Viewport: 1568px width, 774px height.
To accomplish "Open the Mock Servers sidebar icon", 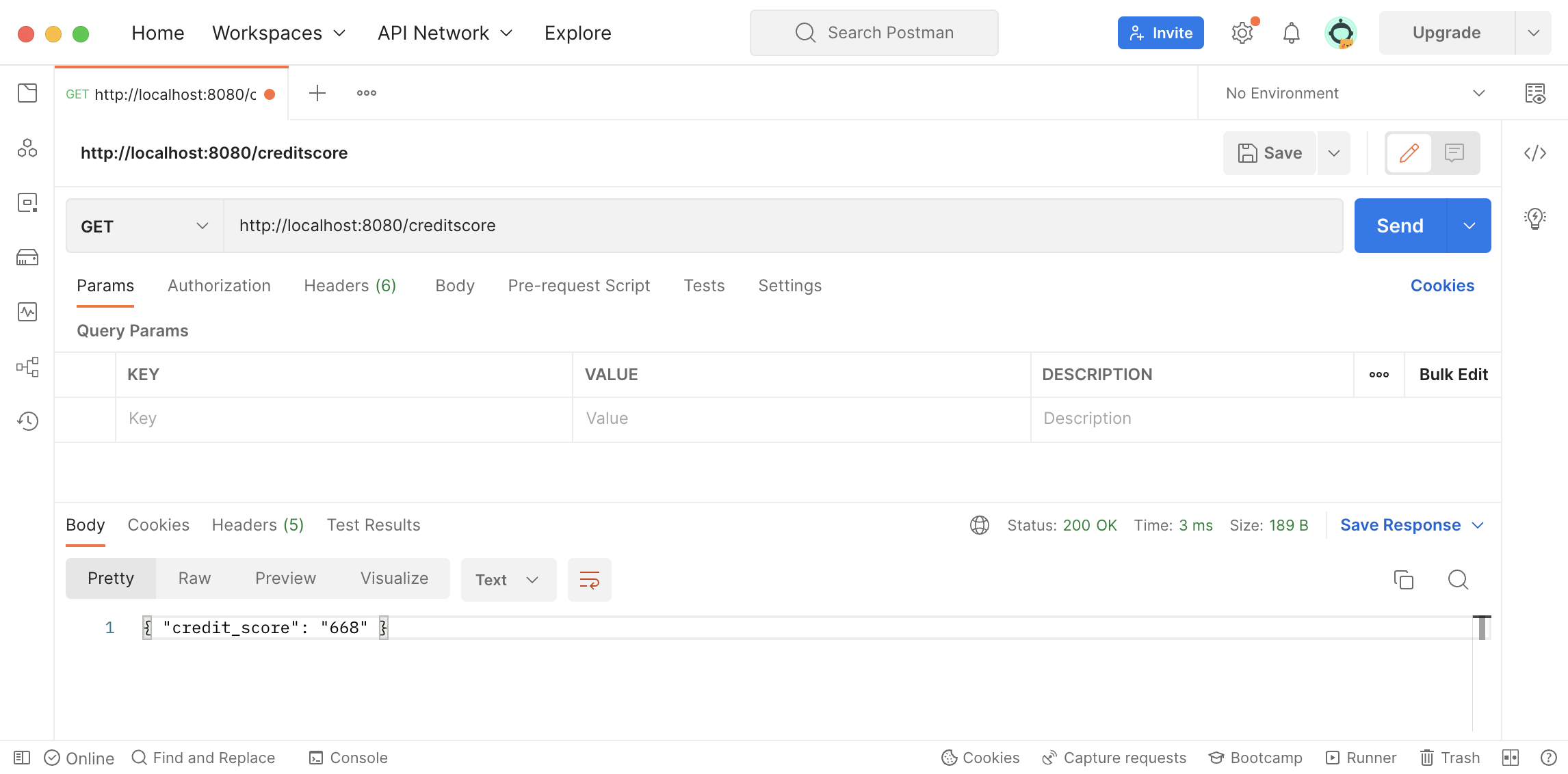I will 27,258.
